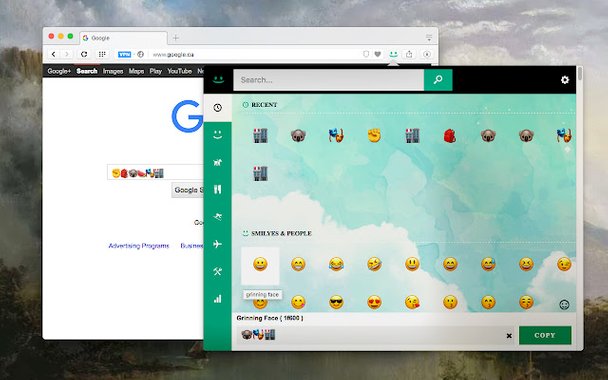The height and width of the screenshot is (380, 608).
Task: Go forward in the browser
Action: pos(67,54)
